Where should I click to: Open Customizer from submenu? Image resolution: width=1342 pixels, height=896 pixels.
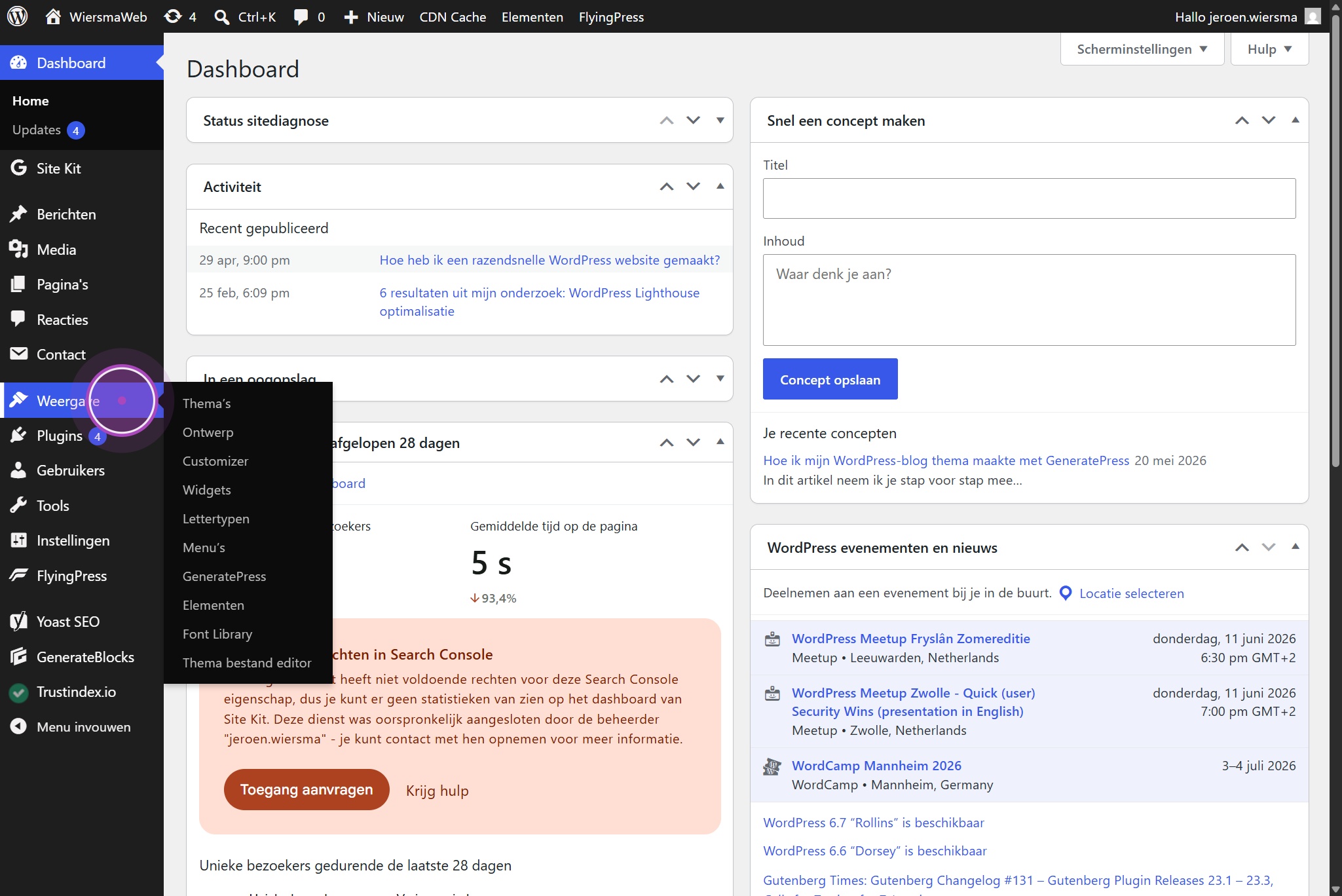[x=215, y=461]
